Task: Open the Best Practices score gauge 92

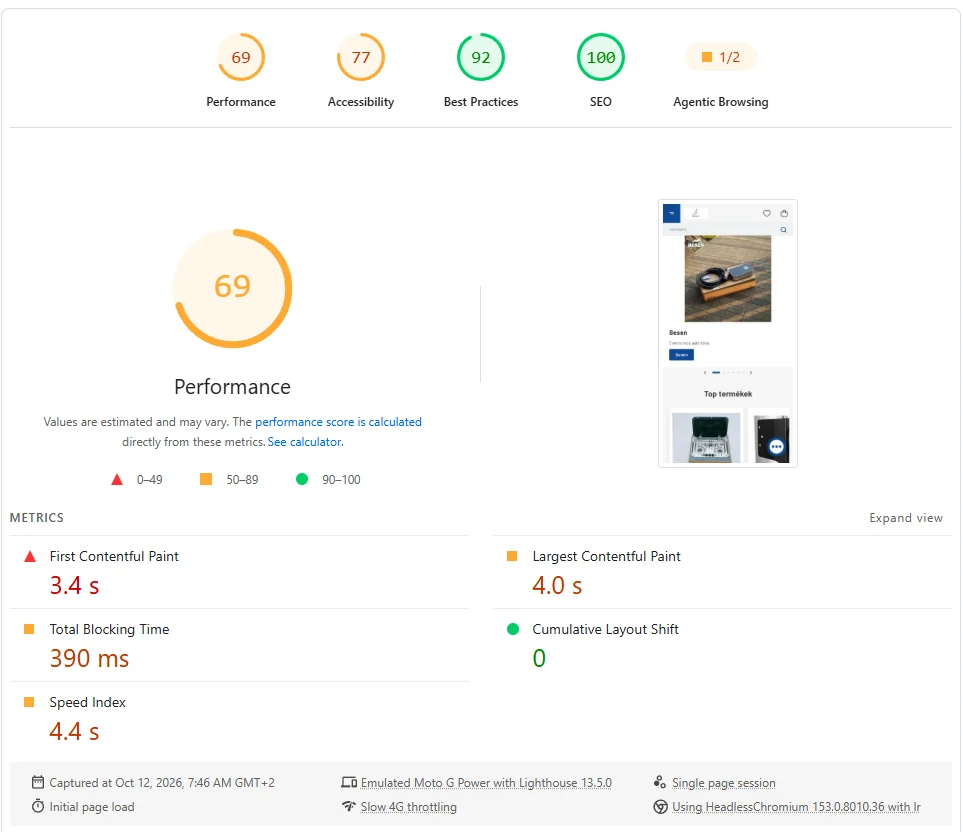Action: click(x=481, y=57)
